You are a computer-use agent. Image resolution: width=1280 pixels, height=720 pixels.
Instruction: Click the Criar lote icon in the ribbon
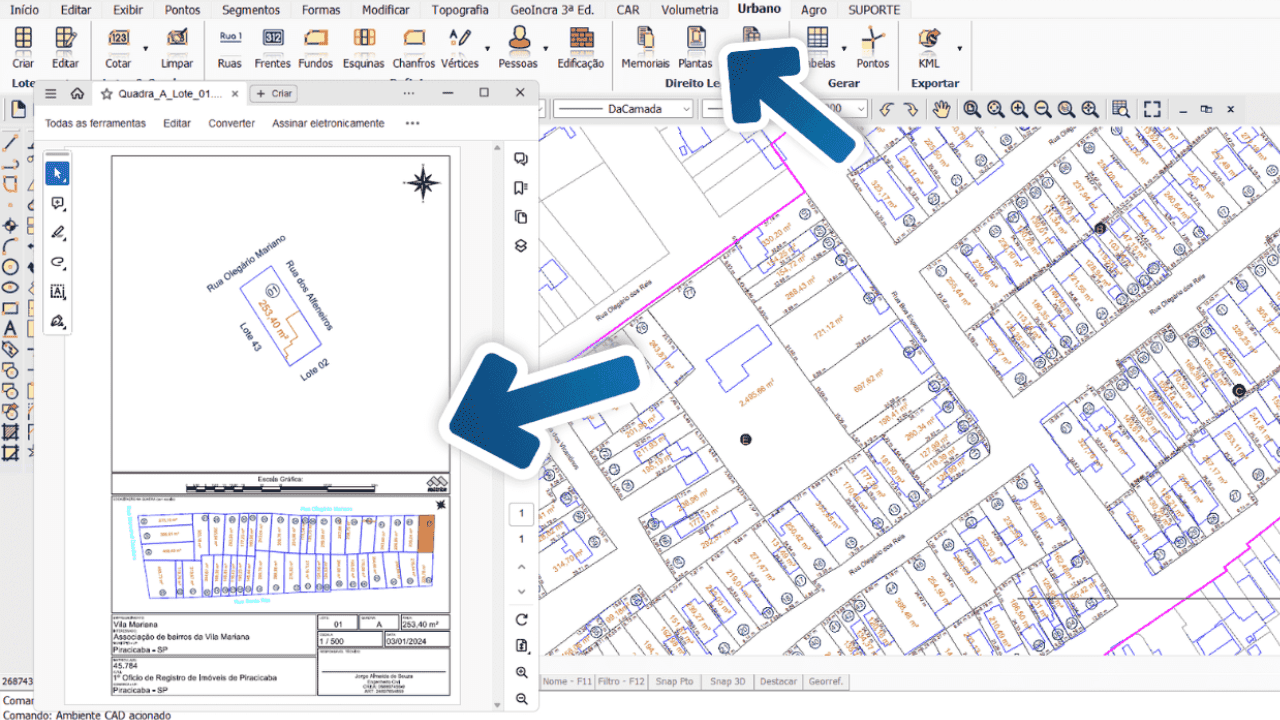[23, 40]
